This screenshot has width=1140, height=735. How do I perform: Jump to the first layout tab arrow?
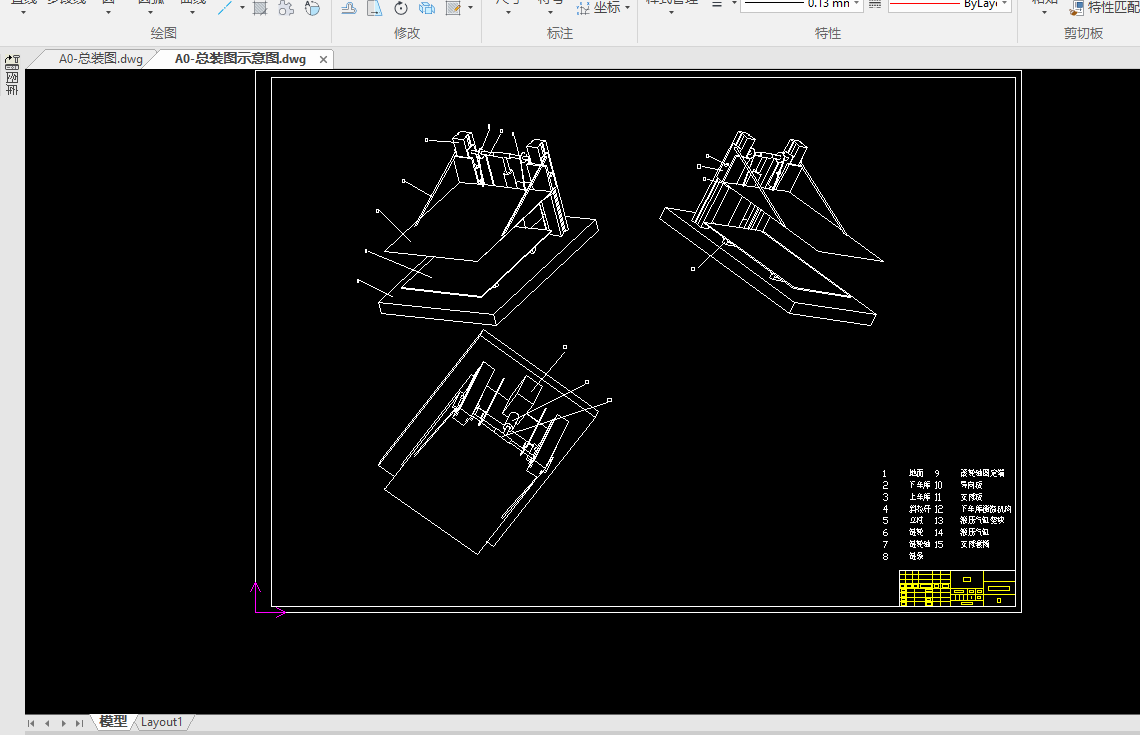pos(32,722)
